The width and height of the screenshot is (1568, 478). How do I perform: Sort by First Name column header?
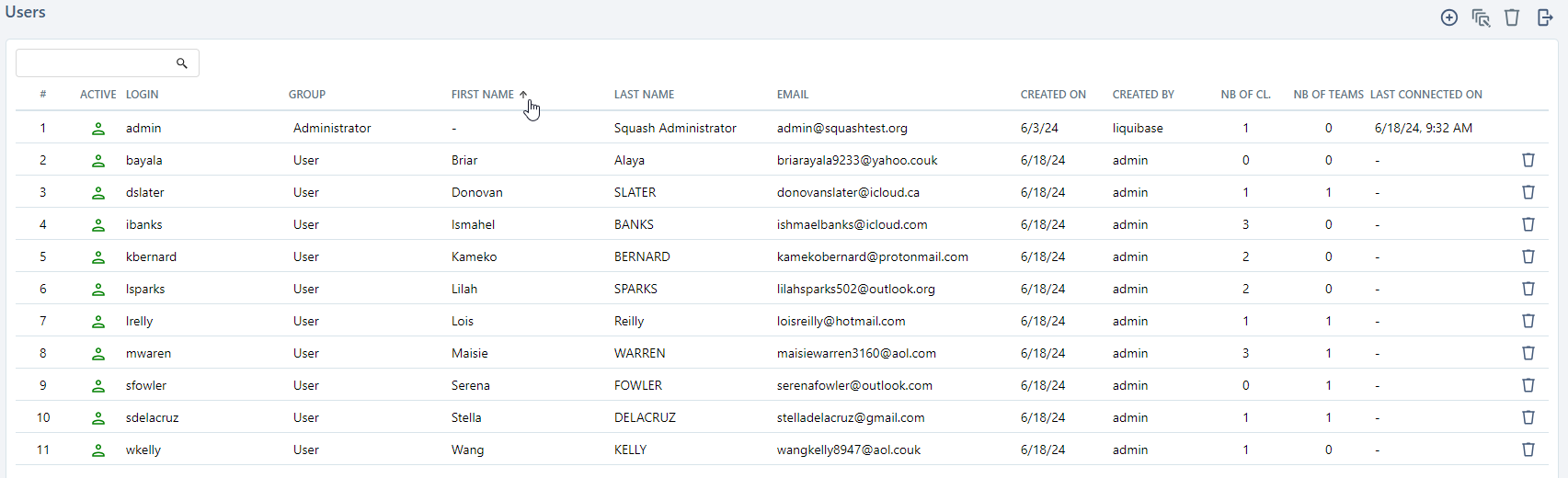click(483, 95)
